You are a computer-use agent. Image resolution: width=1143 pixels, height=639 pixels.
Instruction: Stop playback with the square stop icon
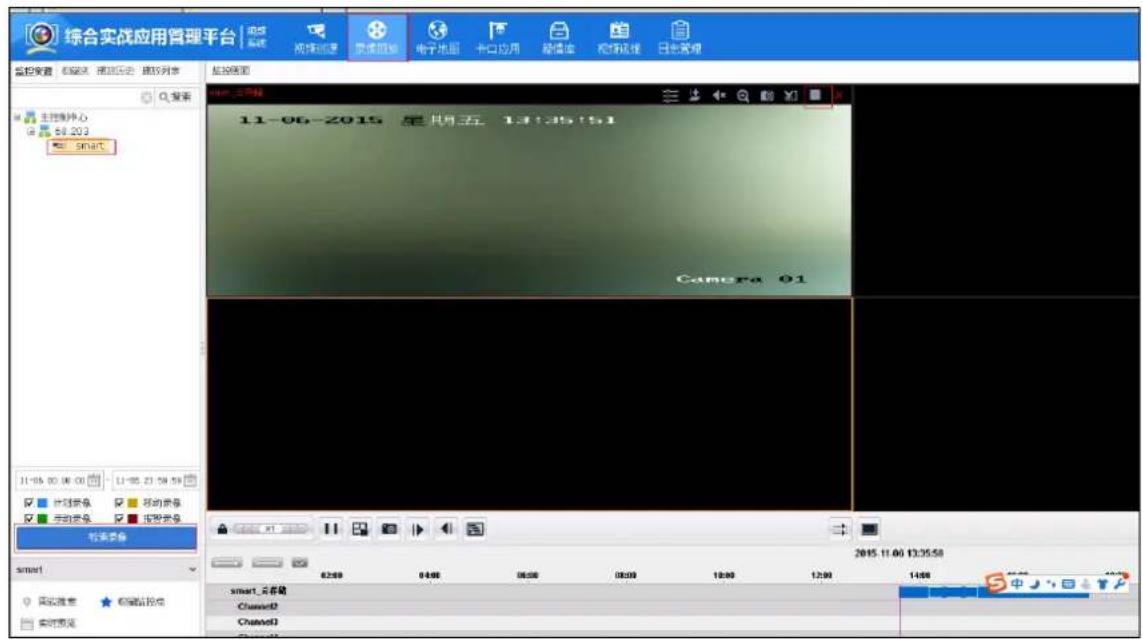[x=816, y=95]
